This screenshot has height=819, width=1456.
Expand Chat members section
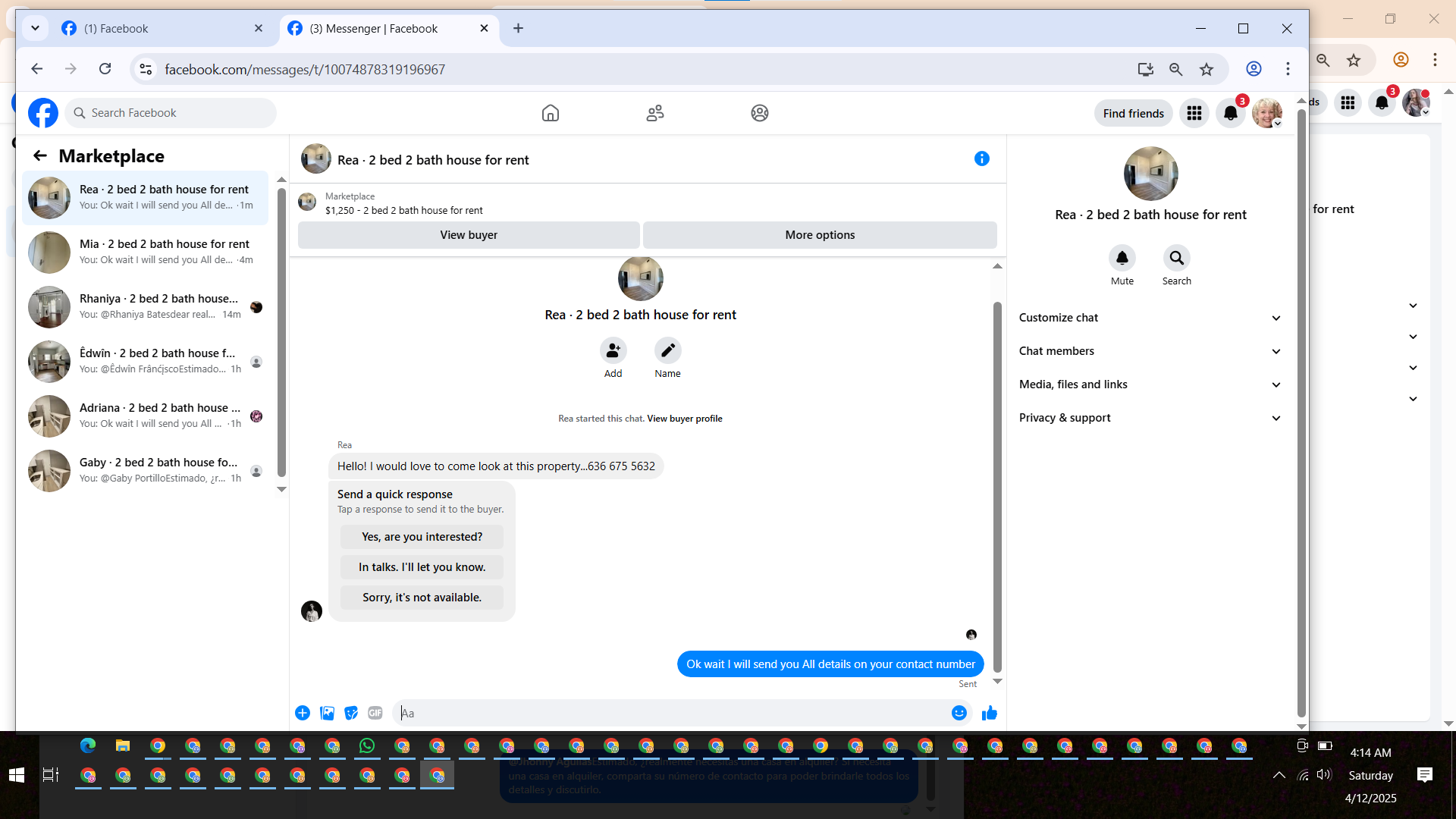[x=1150, y=351]
